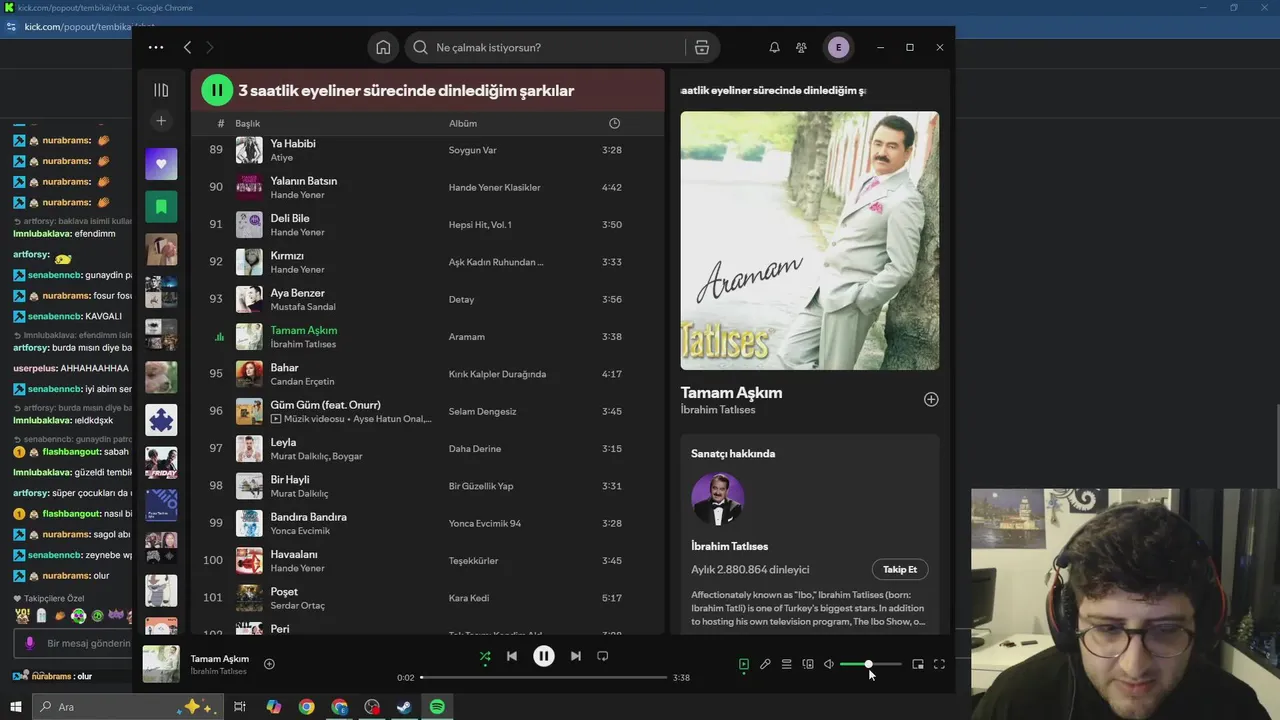Skip to the next track

point(576,656)
